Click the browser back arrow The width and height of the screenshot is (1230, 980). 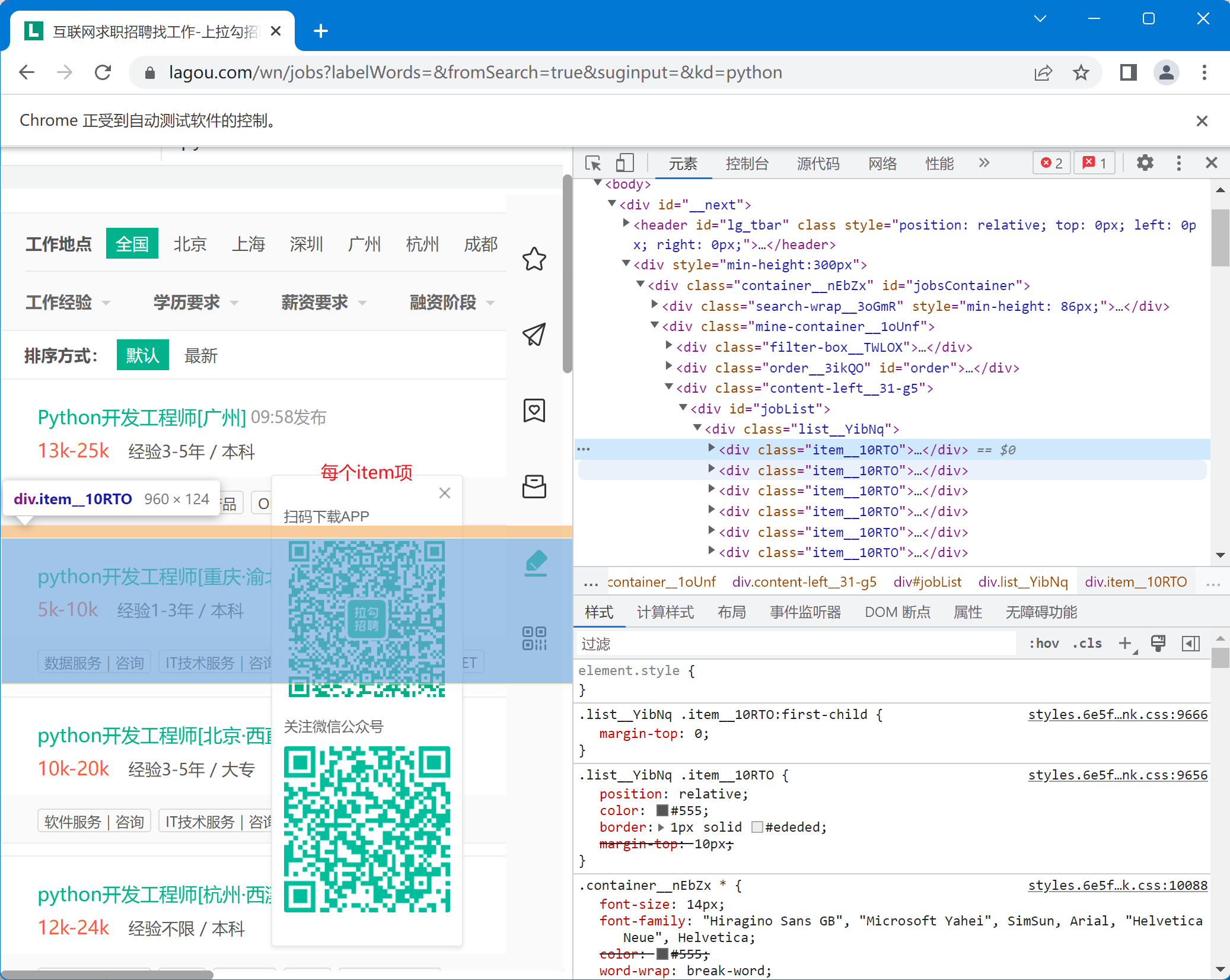27,72
